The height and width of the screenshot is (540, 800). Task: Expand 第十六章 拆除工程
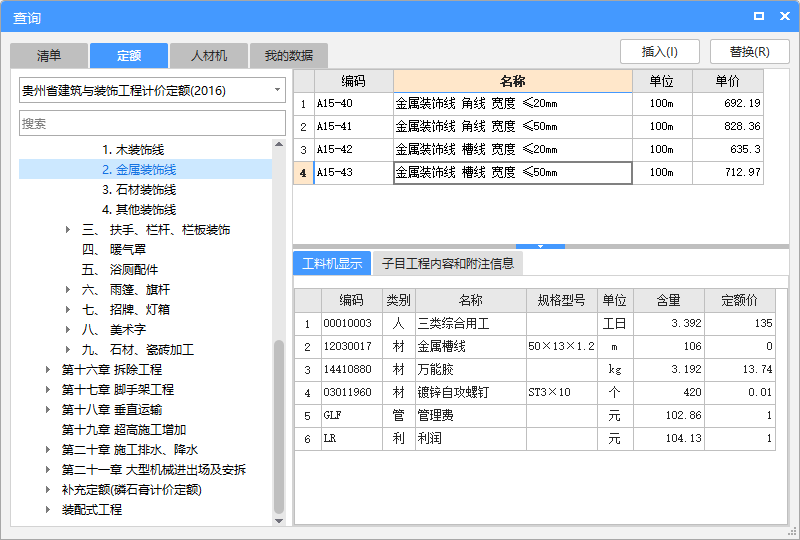click(x=48, y=370)
